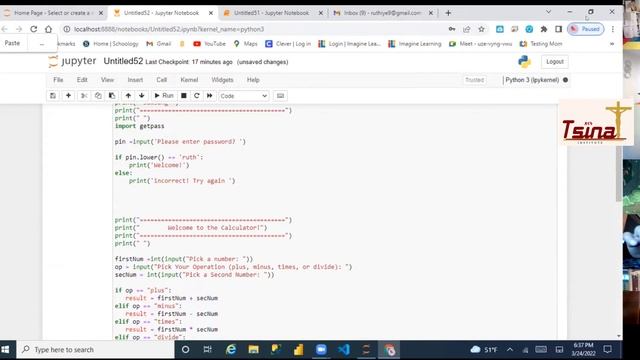Open the View menu
Screen dimensions: 640x360
tap(107, 80)
